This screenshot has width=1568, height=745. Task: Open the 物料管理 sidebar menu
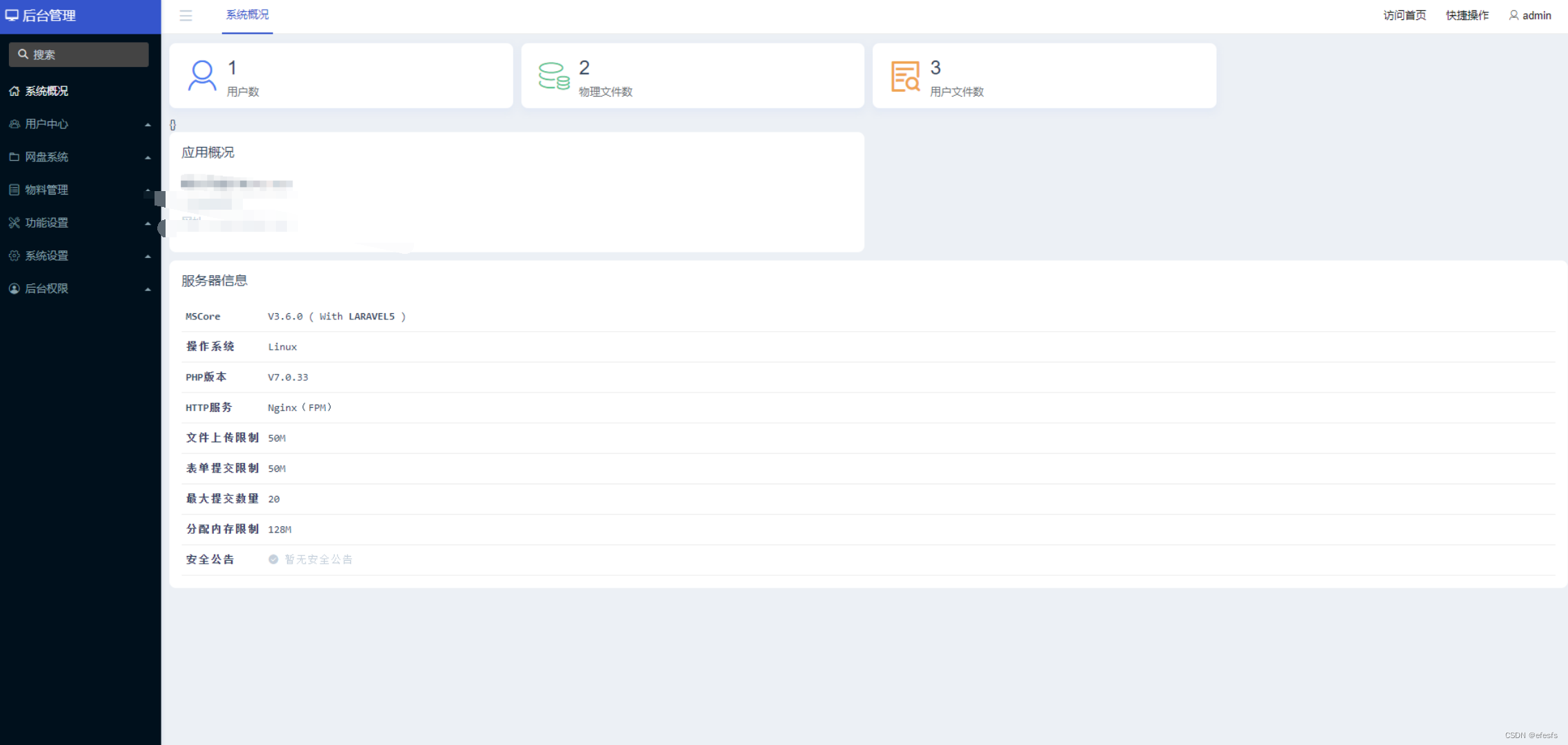[47, 190]
